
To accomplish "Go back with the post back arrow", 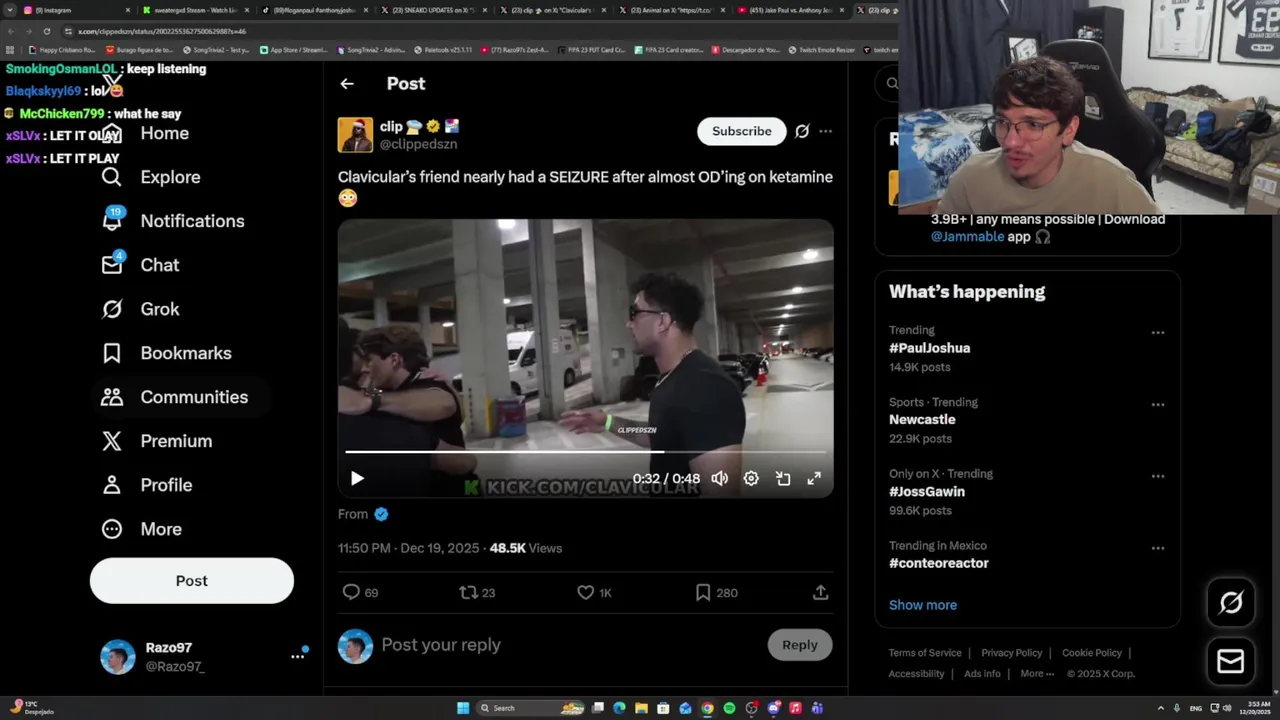I will (347, 84).
